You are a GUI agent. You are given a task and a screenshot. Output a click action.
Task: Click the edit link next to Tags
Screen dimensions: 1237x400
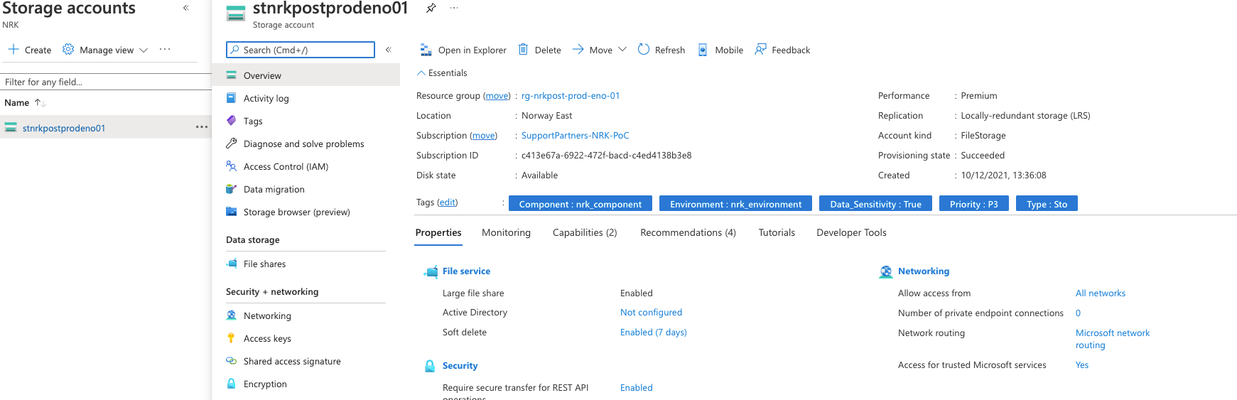447,202
